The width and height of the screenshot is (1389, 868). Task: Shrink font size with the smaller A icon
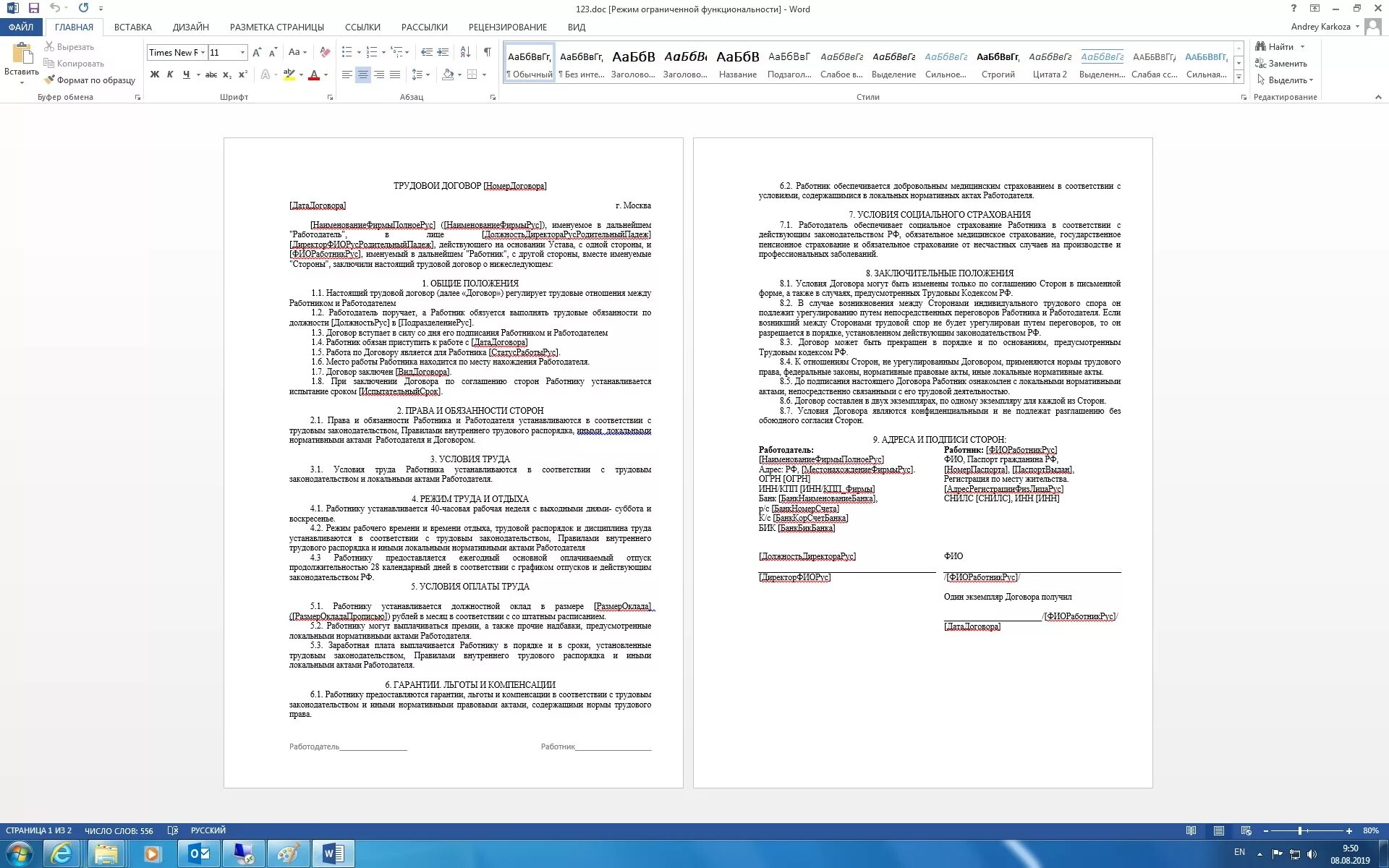pyautogui.click(x=273, y=52)
